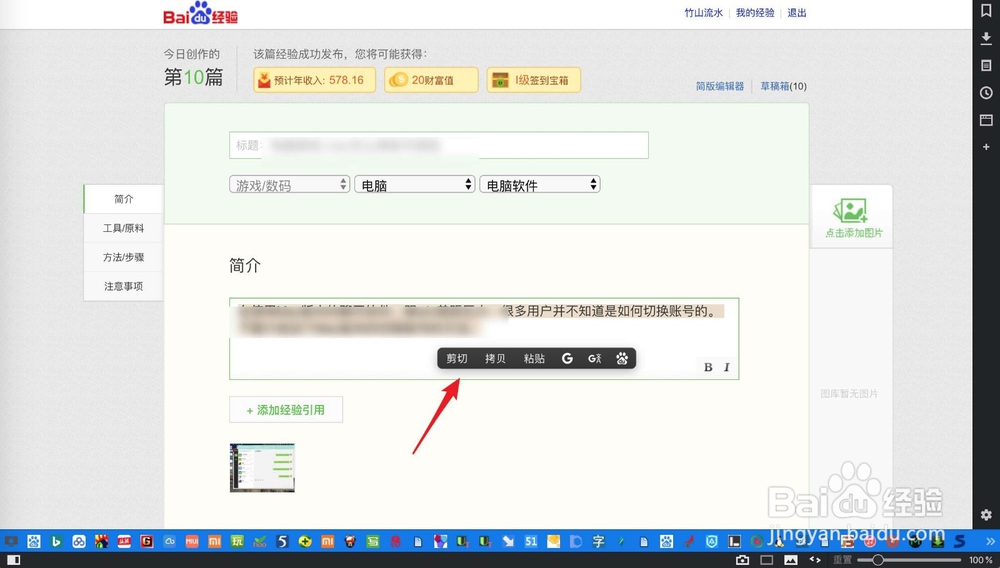Open browser settings gear icon
Viewport: 1000px width, 568px height.
click(x=986, y=514)
